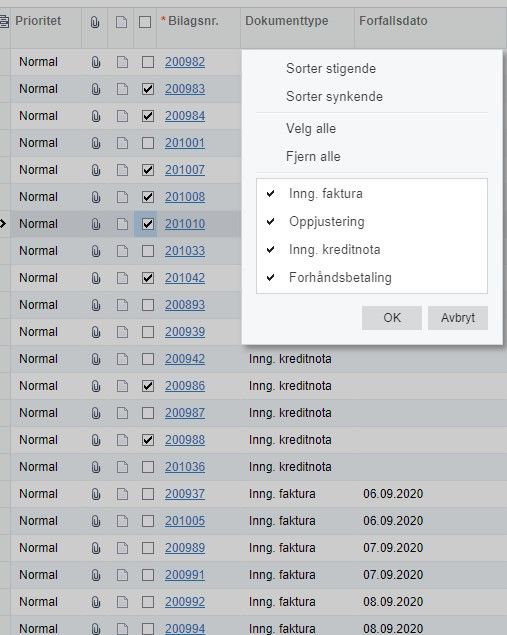This screenshot has width=507, height=635.
Task: Check the box for row 200982
Action: 148,62
